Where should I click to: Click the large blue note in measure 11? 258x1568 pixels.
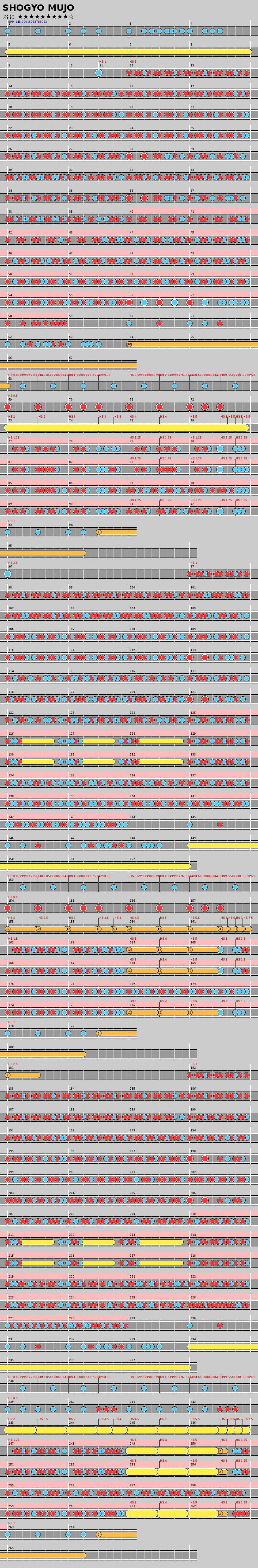[x=99, y=73]
